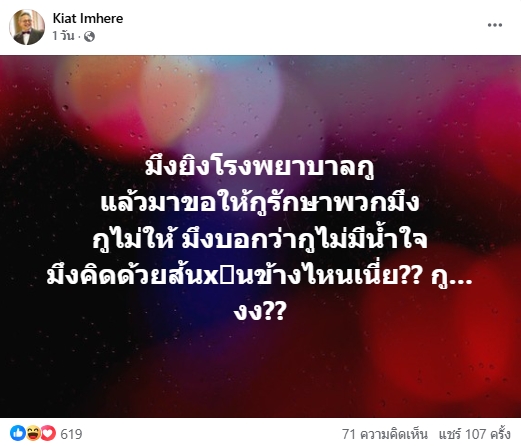Click the red heart Love reaction icon
Viewport: 521px width, 446px height.
48,433
